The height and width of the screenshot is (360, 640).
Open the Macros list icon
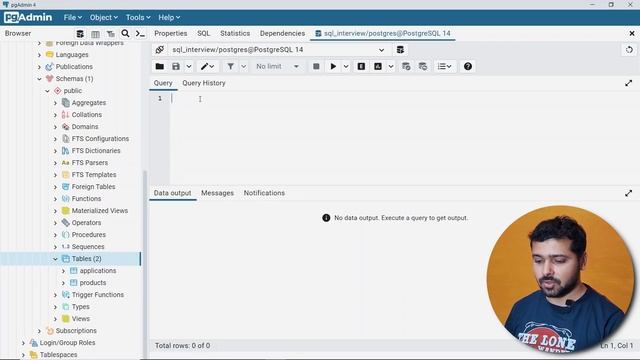(x=444, y=66)
